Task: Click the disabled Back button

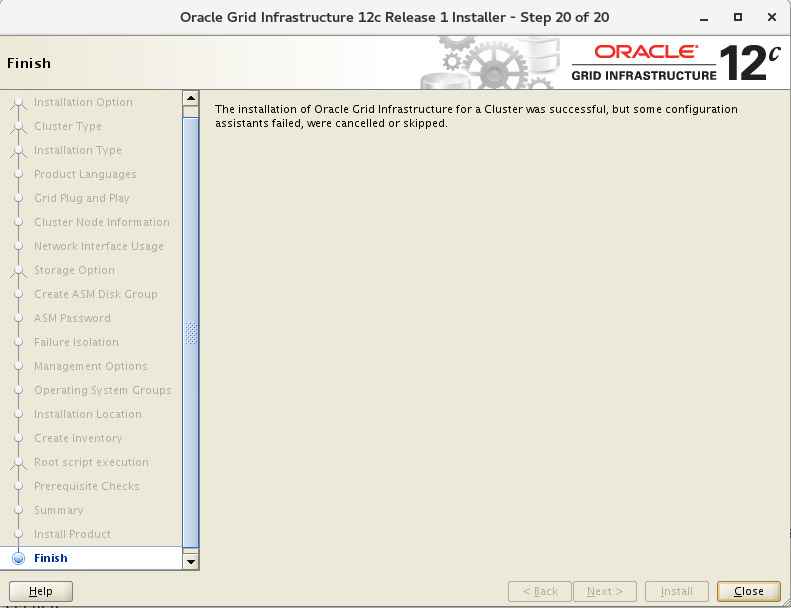Action: pyautogui.click(x=540, y=591)
